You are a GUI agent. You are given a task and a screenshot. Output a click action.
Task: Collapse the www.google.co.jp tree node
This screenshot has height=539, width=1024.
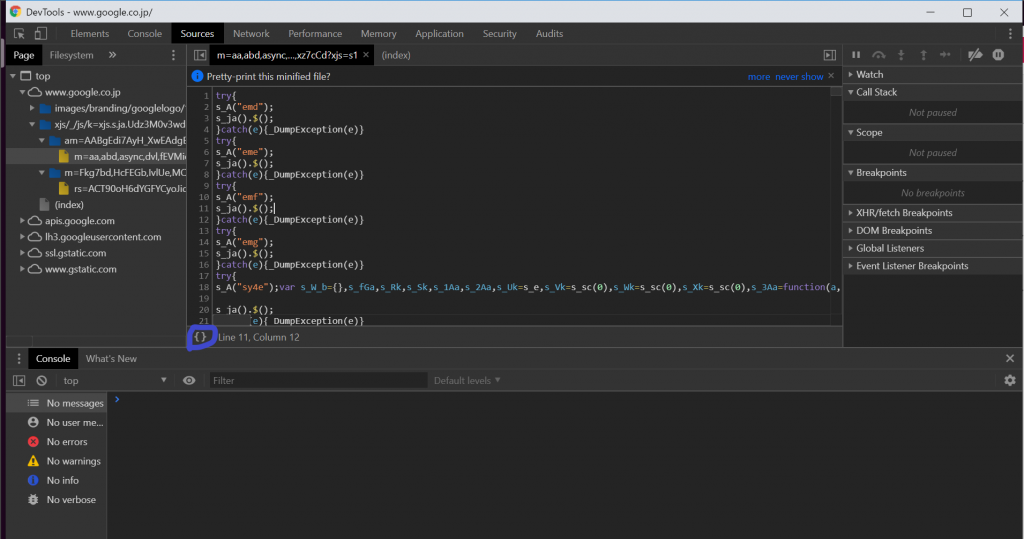23,92
